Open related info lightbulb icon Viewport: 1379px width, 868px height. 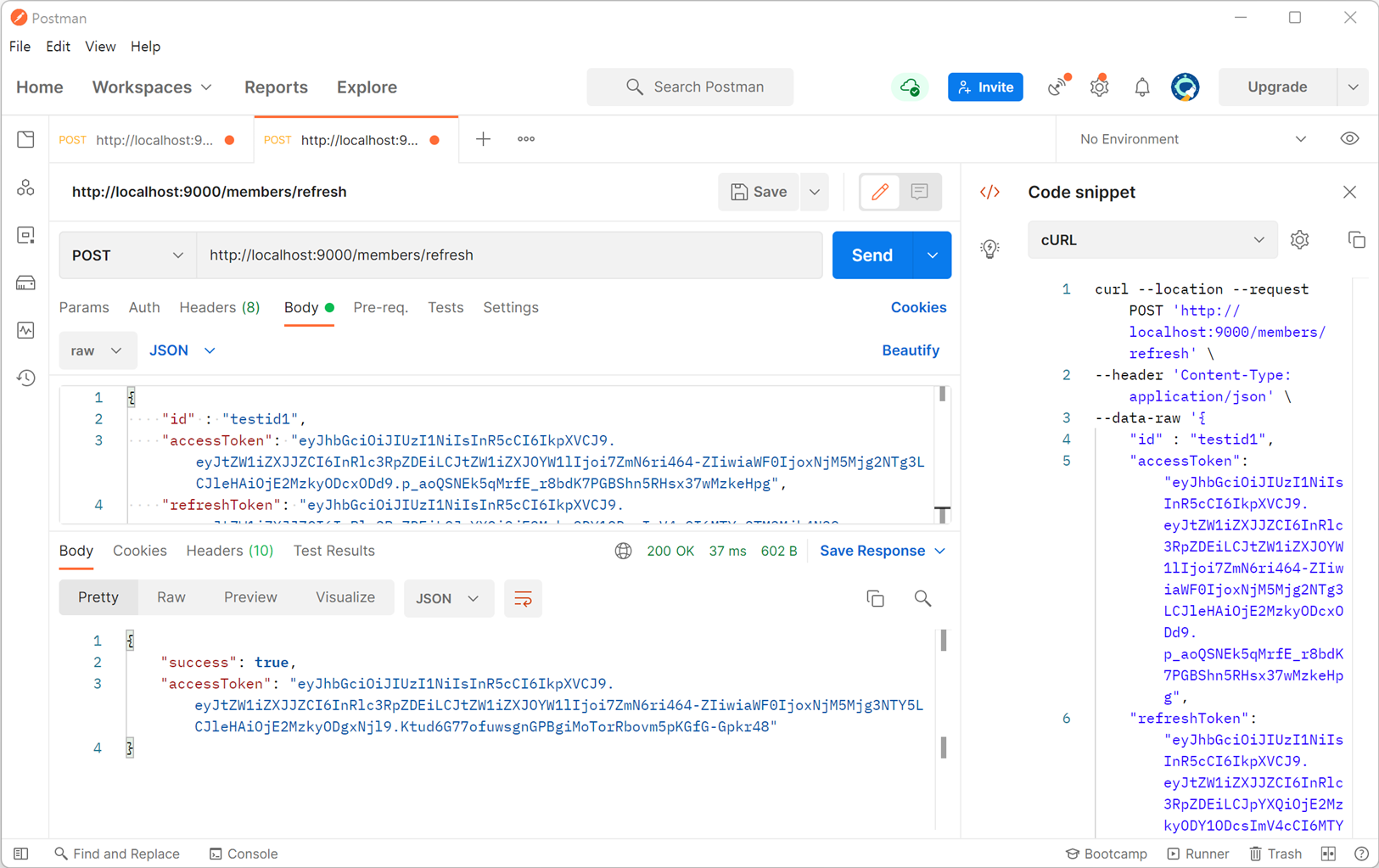tap(989, 249)
